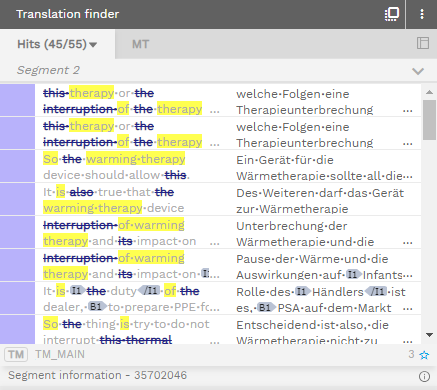Click the I1 tag in Händlers target text

pyautogui.click(x=303, y=292)
